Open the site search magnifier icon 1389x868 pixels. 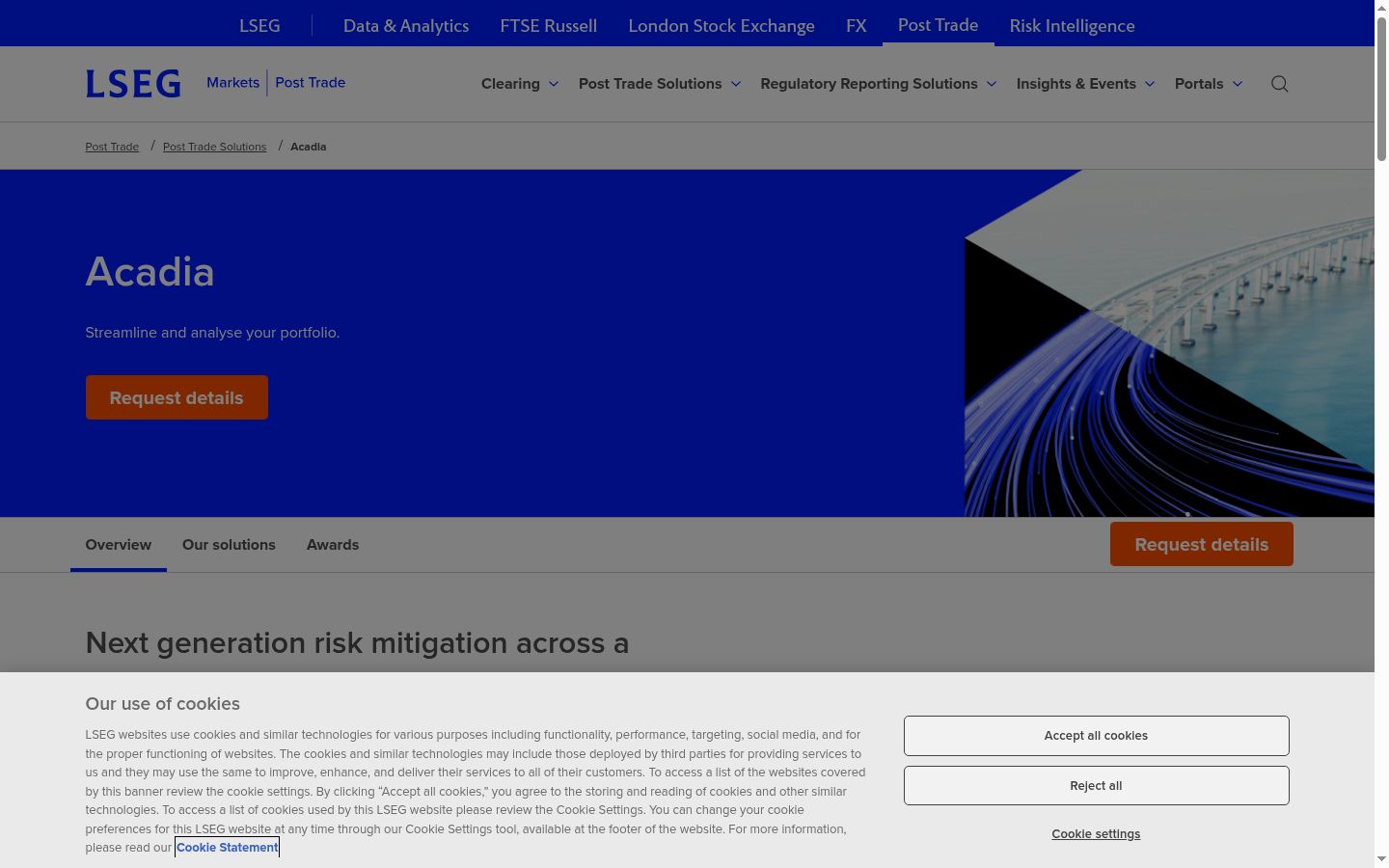coord(1280,84)
